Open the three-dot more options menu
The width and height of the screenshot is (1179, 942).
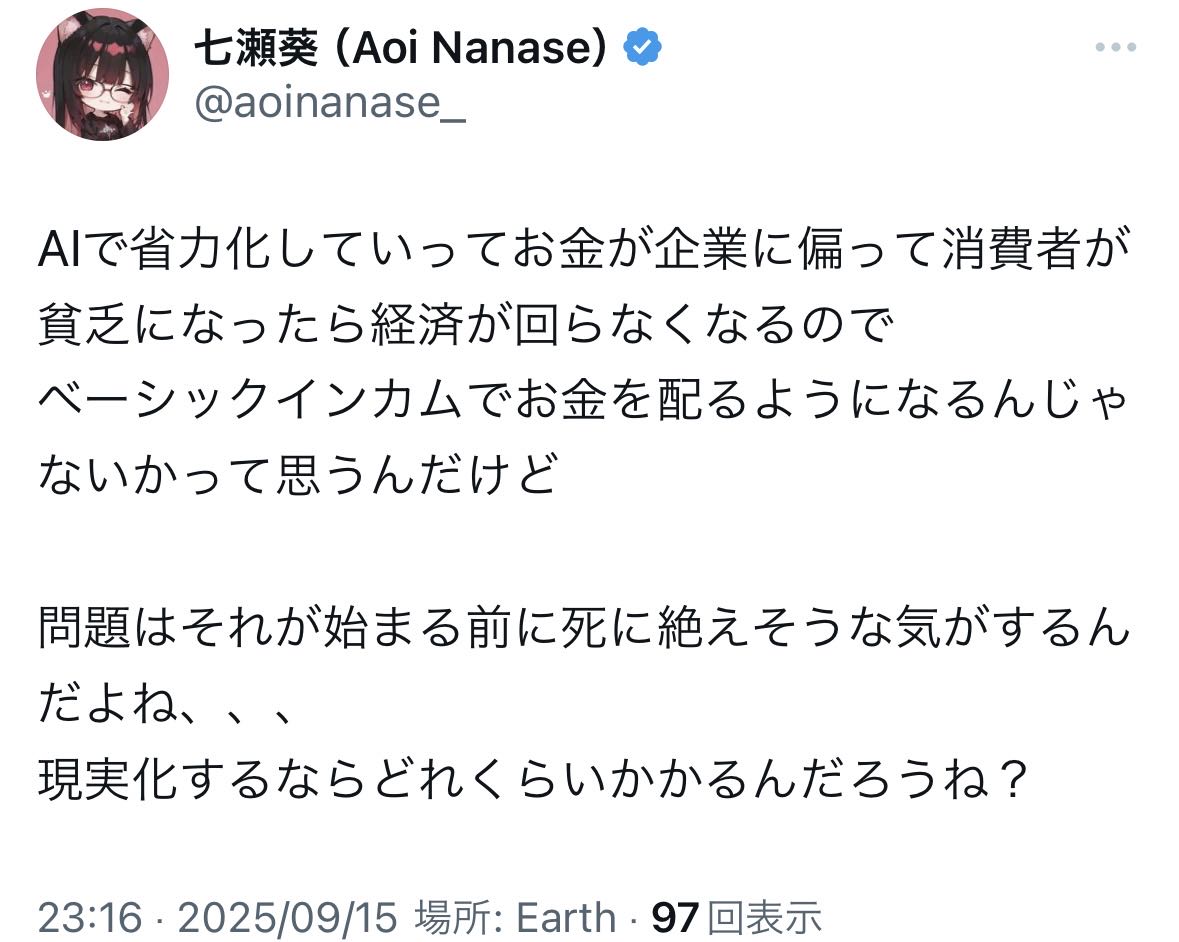[1115, 47]
